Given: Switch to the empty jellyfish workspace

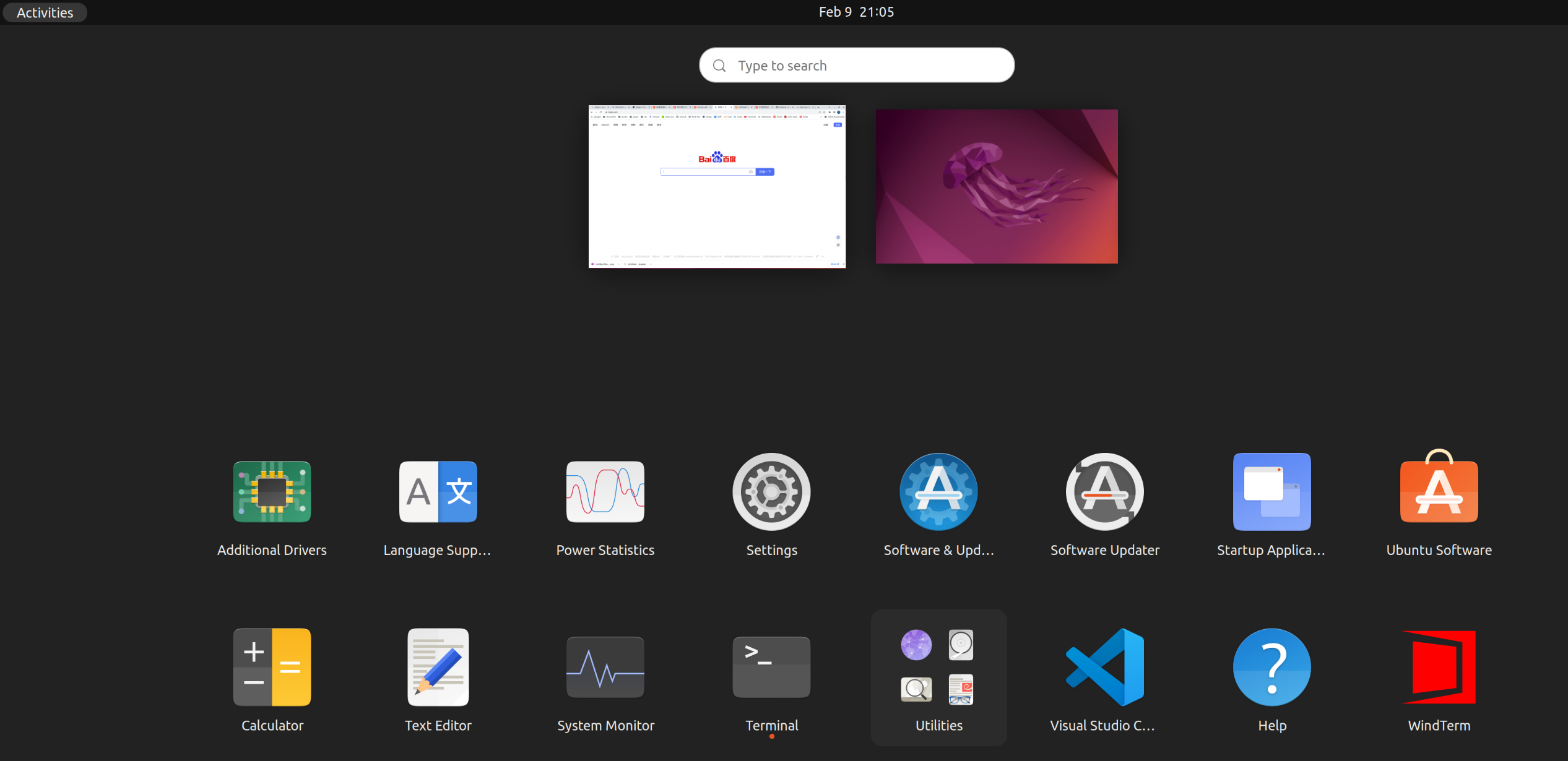Looking at the screenshot, I should (996, 186).
